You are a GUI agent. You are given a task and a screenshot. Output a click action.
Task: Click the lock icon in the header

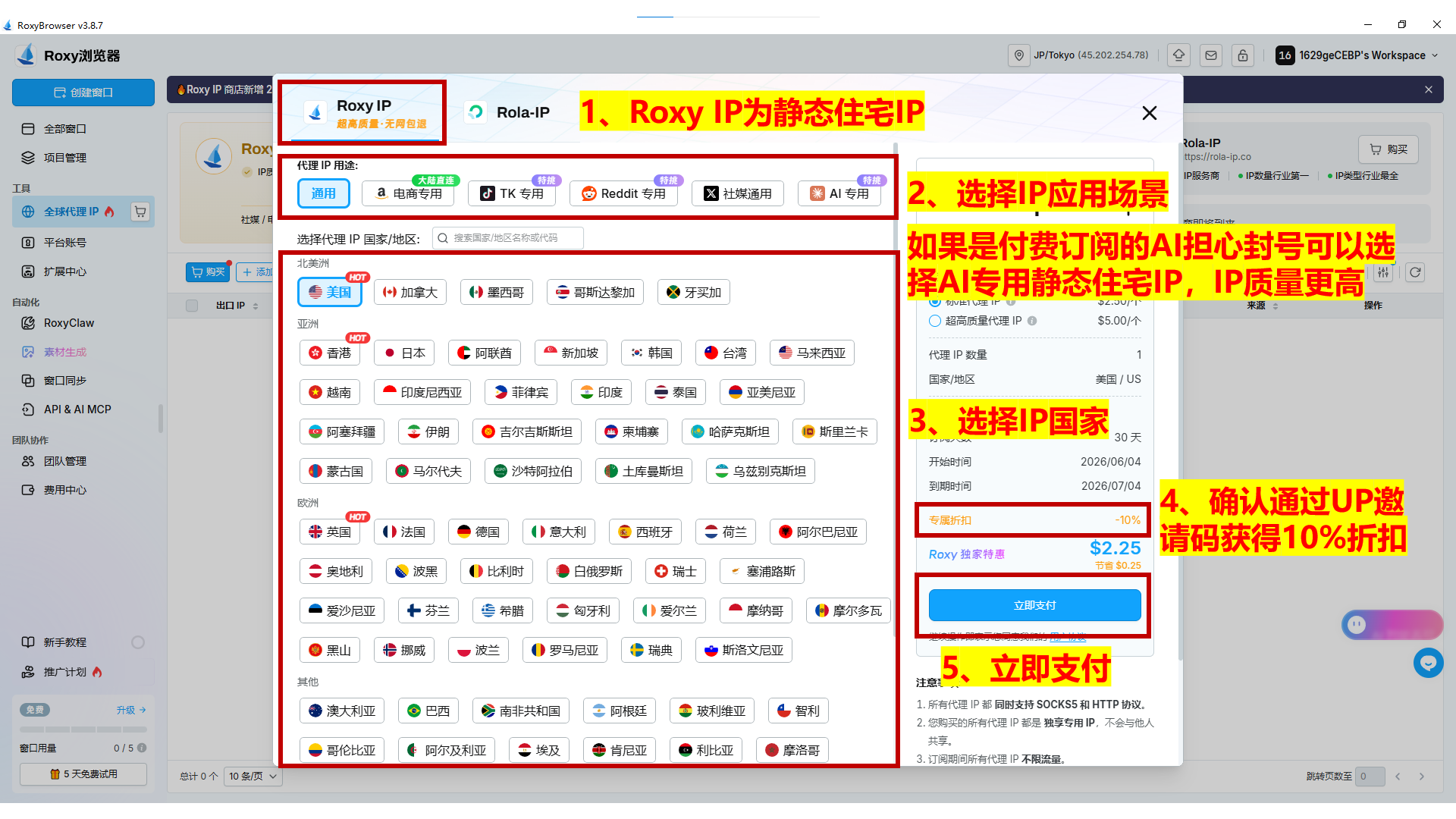pyautogui.click(x=1243, y=55)
